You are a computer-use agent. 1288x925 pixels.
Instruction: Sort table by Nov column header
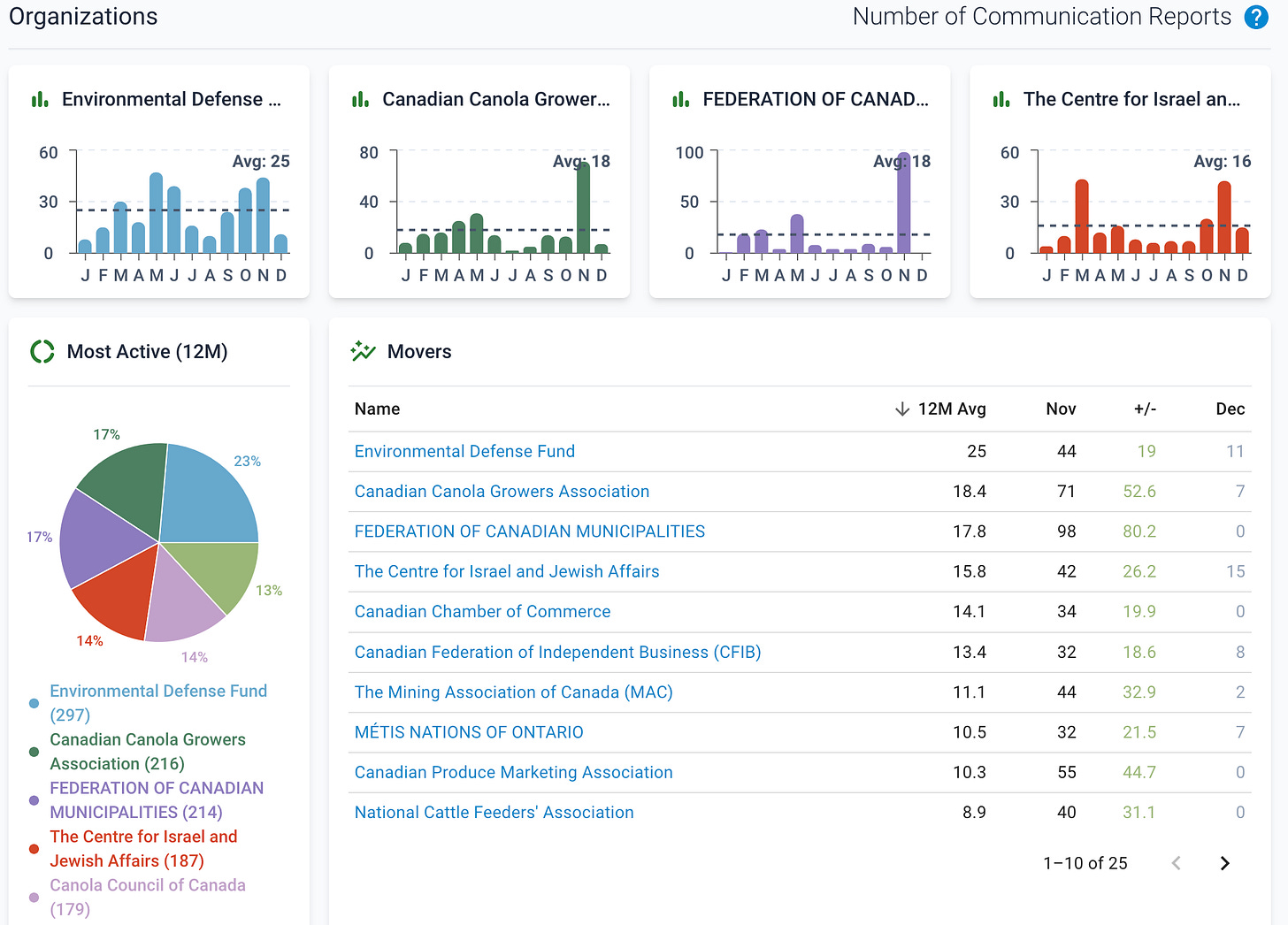click(x=1061, y=409)
